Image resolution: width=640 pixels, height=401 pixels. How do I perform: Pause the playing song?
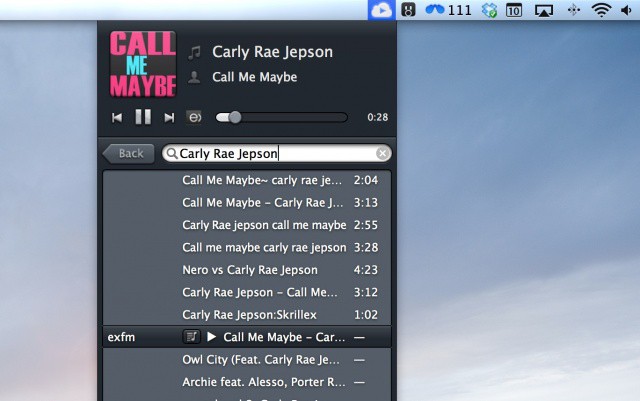tap(143, 117)
